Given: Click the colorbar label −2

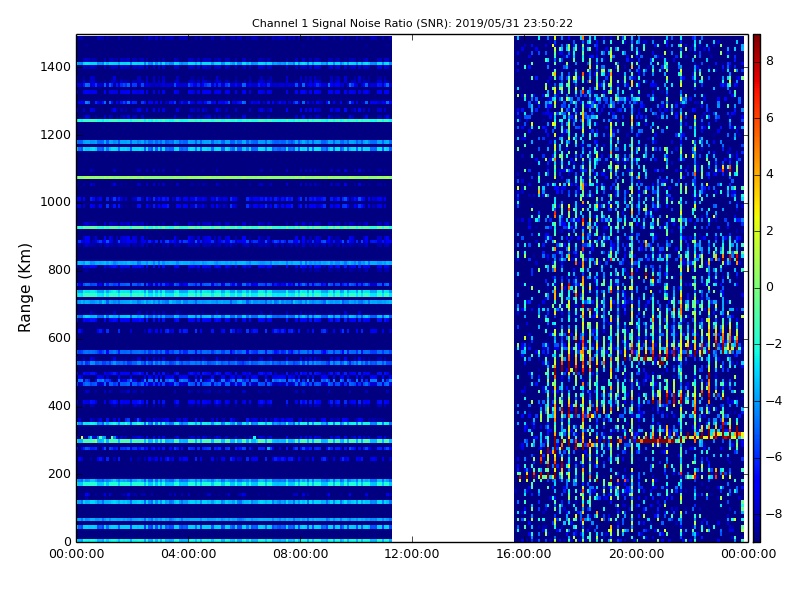Looking at the screenshot, I should 774,344.
